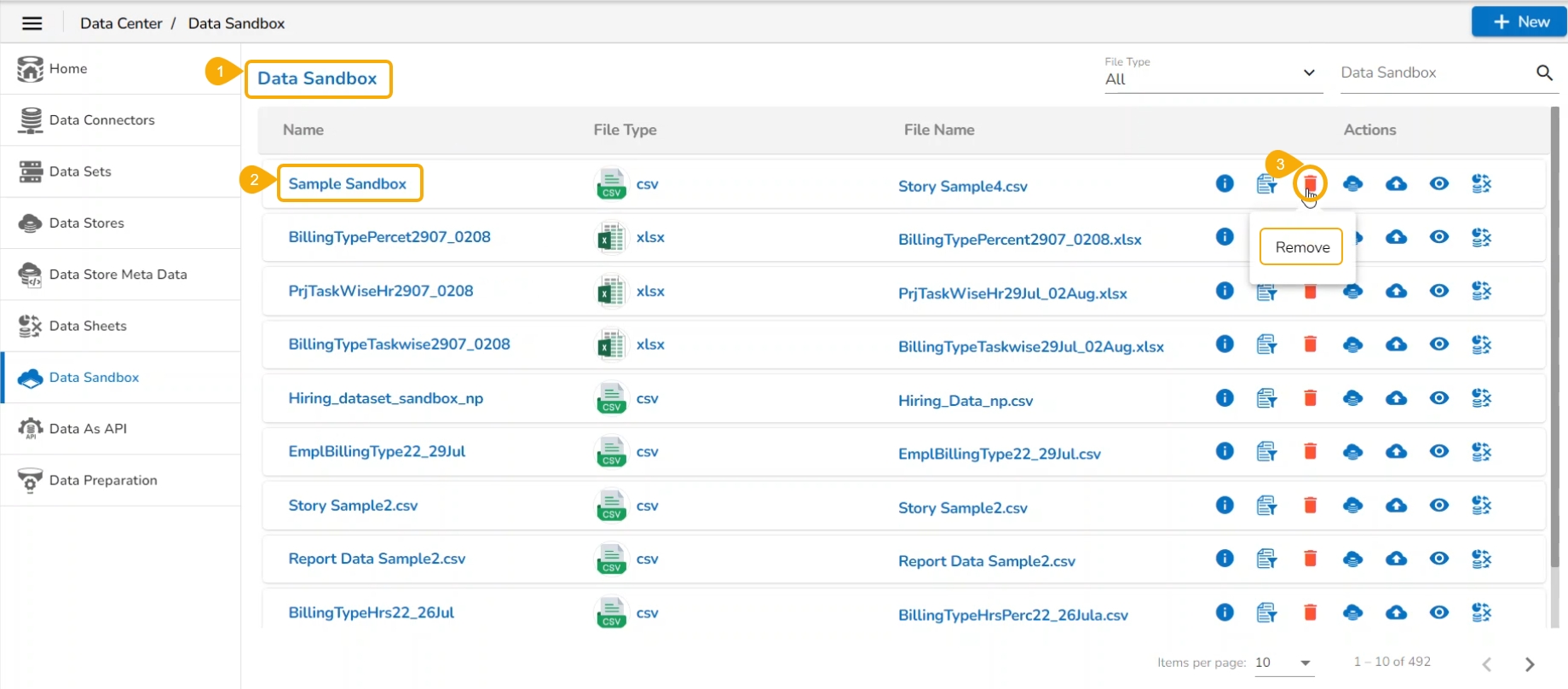Click info icon for BillingTypeHrs22_26Jul row
This screenshot has width=1568, height=689.
[x=1225, y=612]
